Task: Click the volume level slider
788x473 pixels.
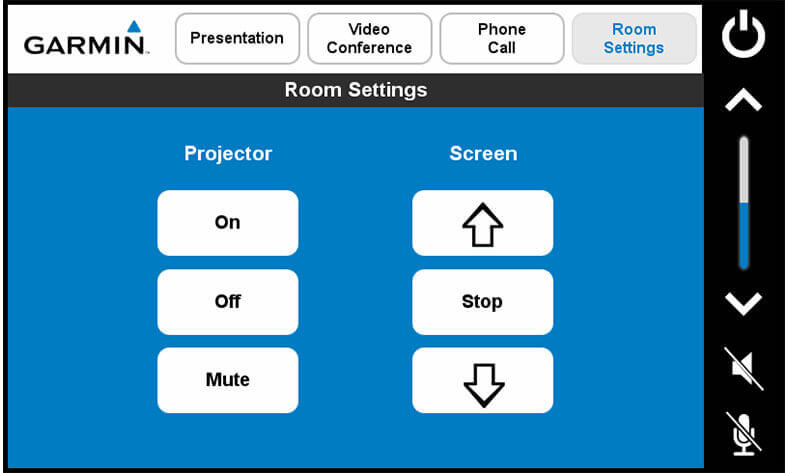Action: (x=743, y=203)
